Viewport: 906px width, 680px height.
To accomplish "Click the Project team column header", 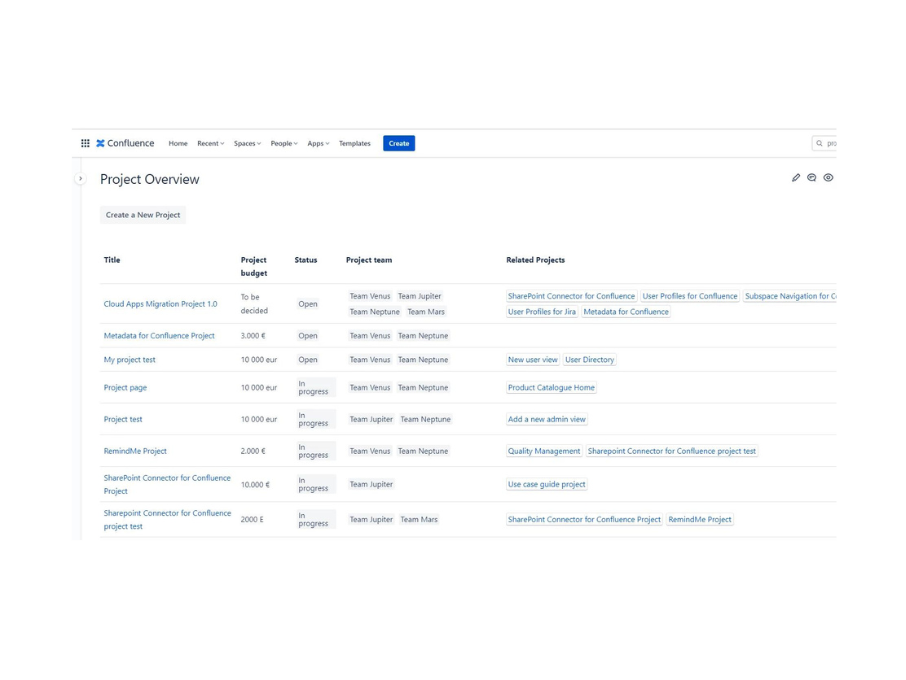I will [369, 260].
